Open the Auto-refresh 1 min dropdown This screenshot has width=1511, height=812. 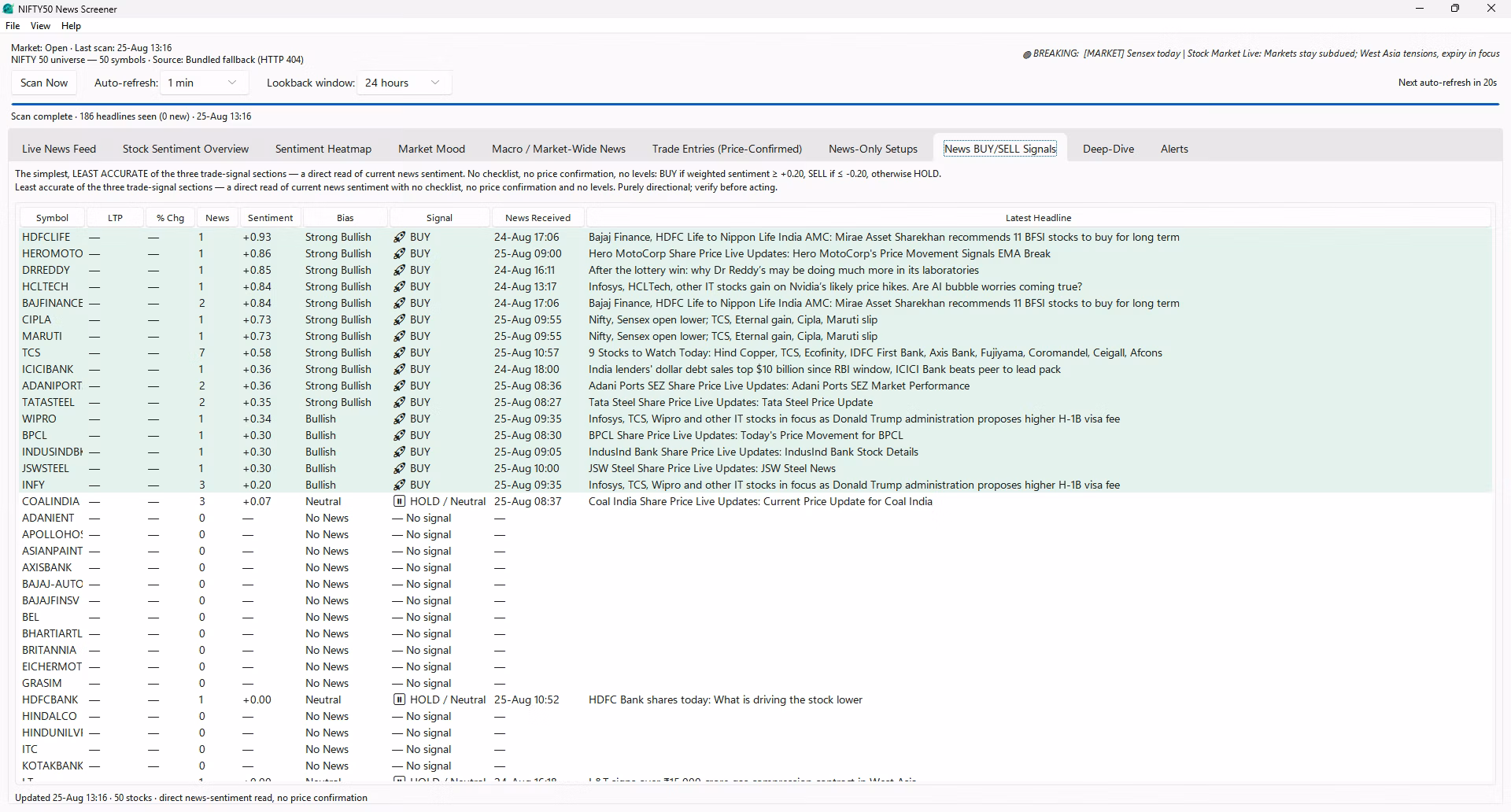(205, 83)
